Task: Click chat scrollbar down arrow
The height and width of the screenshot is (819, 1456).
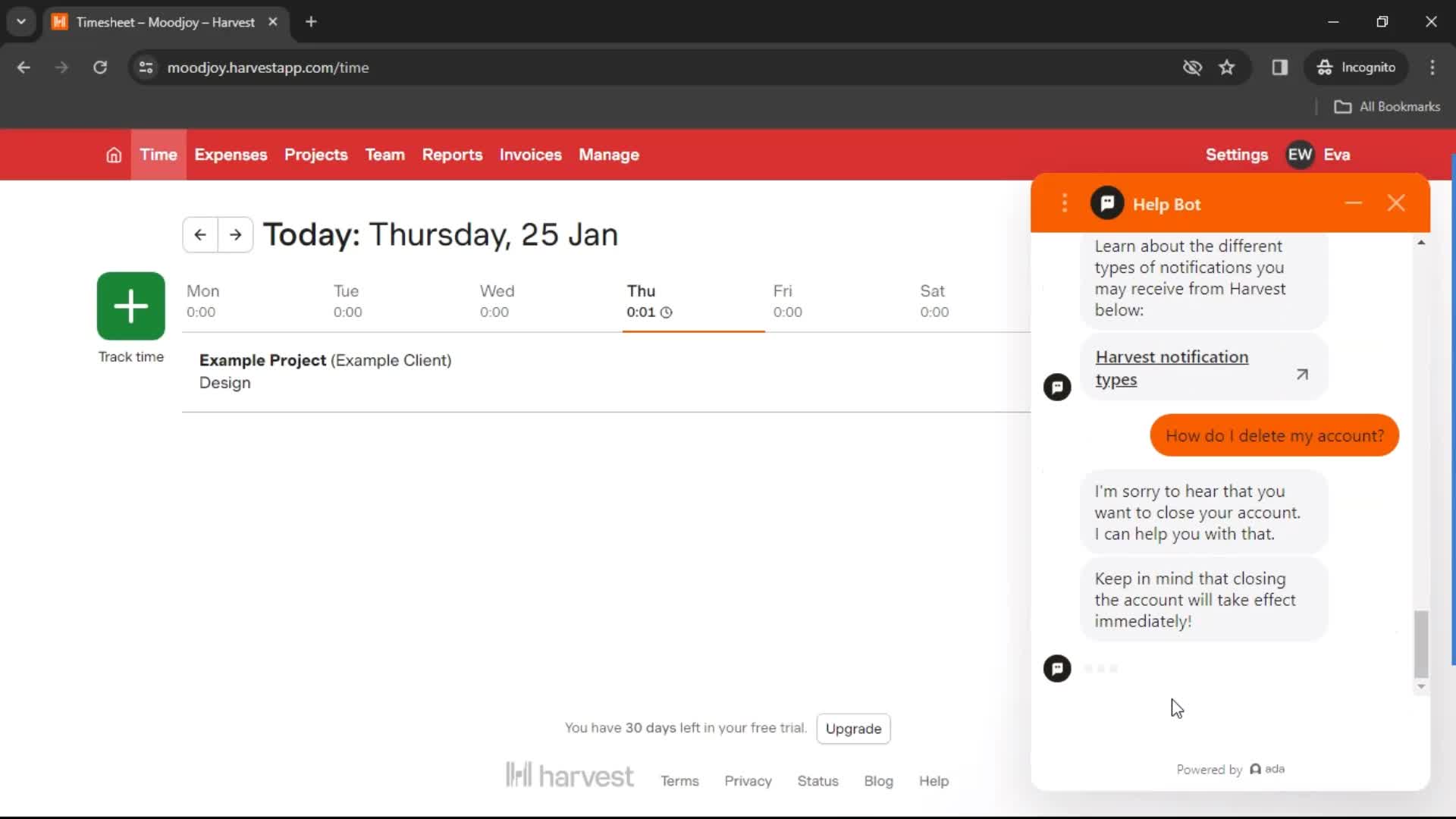Action: [1421, 686]
